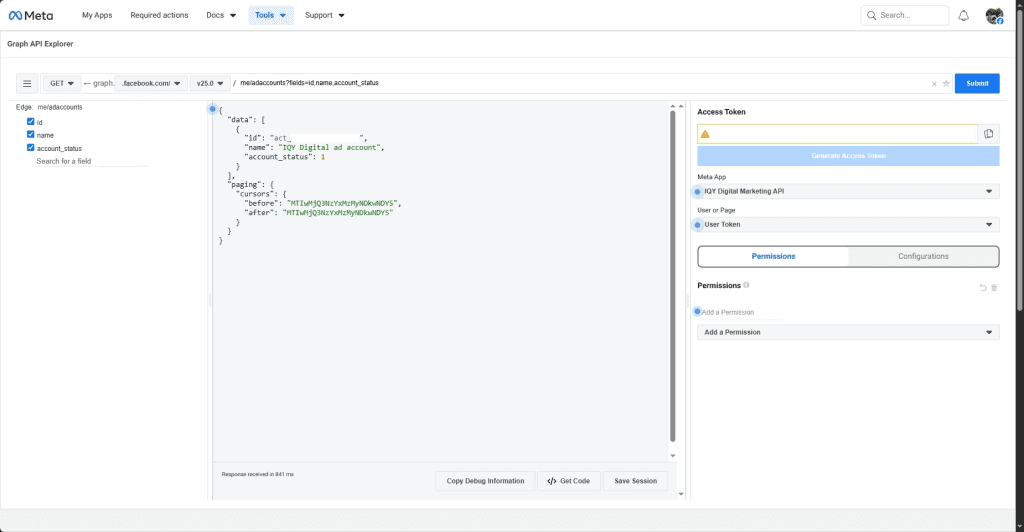
Task: Click the Permissions info icon
Action: (746, 285)
